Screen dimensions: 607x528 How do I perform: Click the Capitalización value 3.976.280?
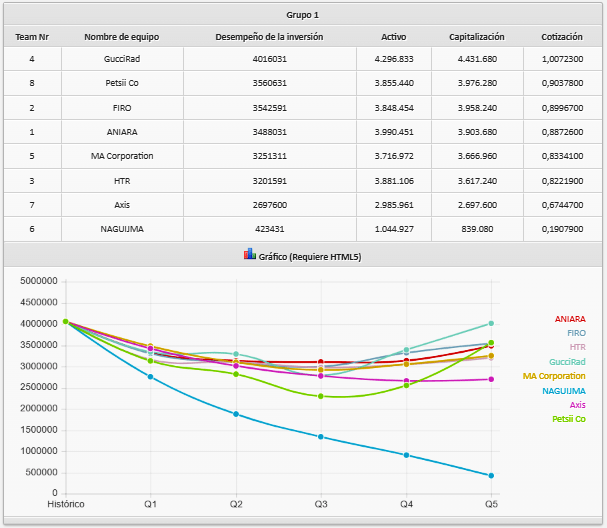point(477,83)
